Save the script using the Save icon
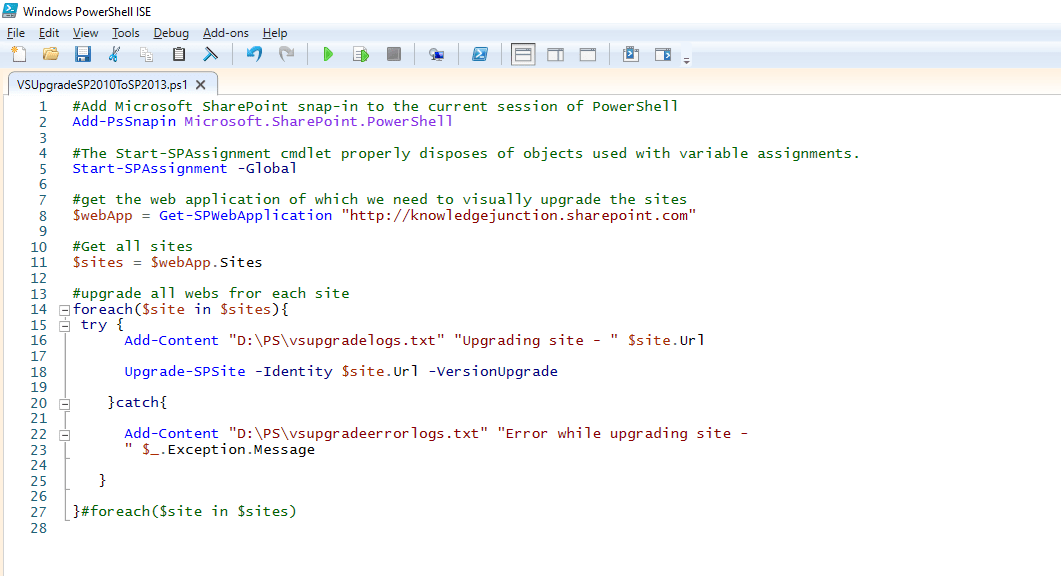This screenshot has height=576, width=1061. pyautogui.click(x=84, y=54)
